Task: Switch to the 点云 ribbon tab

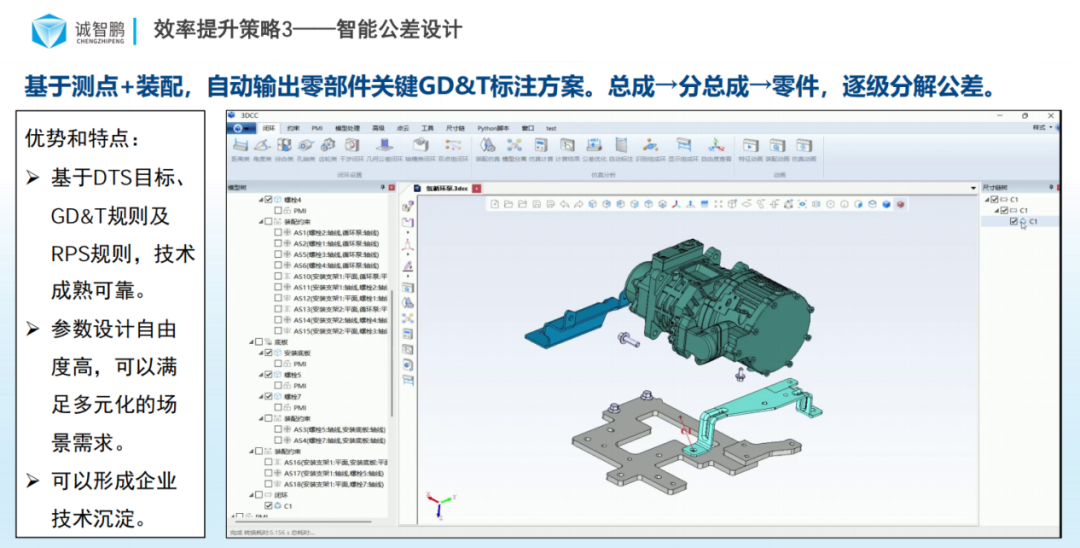Action: 403,128
